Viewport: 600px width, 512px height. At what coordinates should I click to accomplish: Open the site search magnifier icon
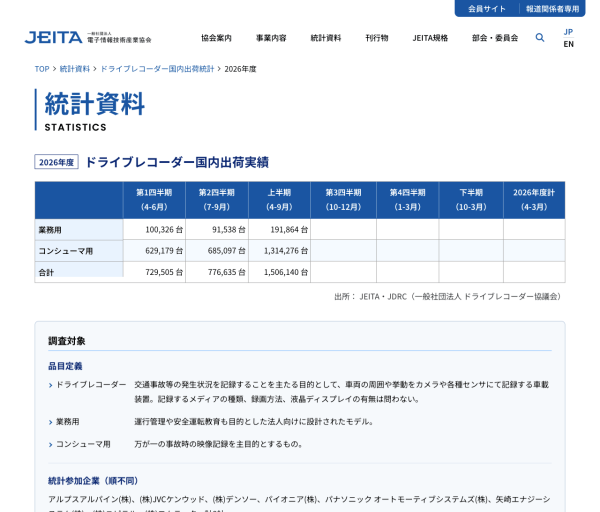pos(540,38)
